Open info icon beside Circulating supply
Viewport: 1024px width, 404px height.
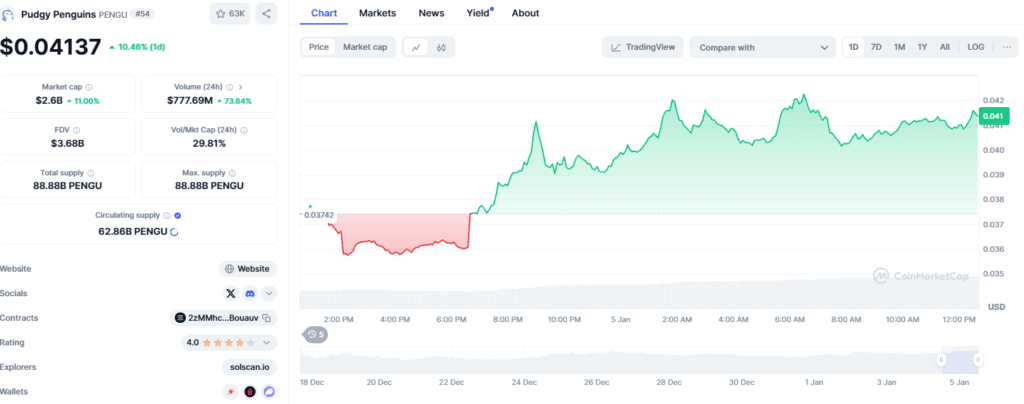point(167,215)
